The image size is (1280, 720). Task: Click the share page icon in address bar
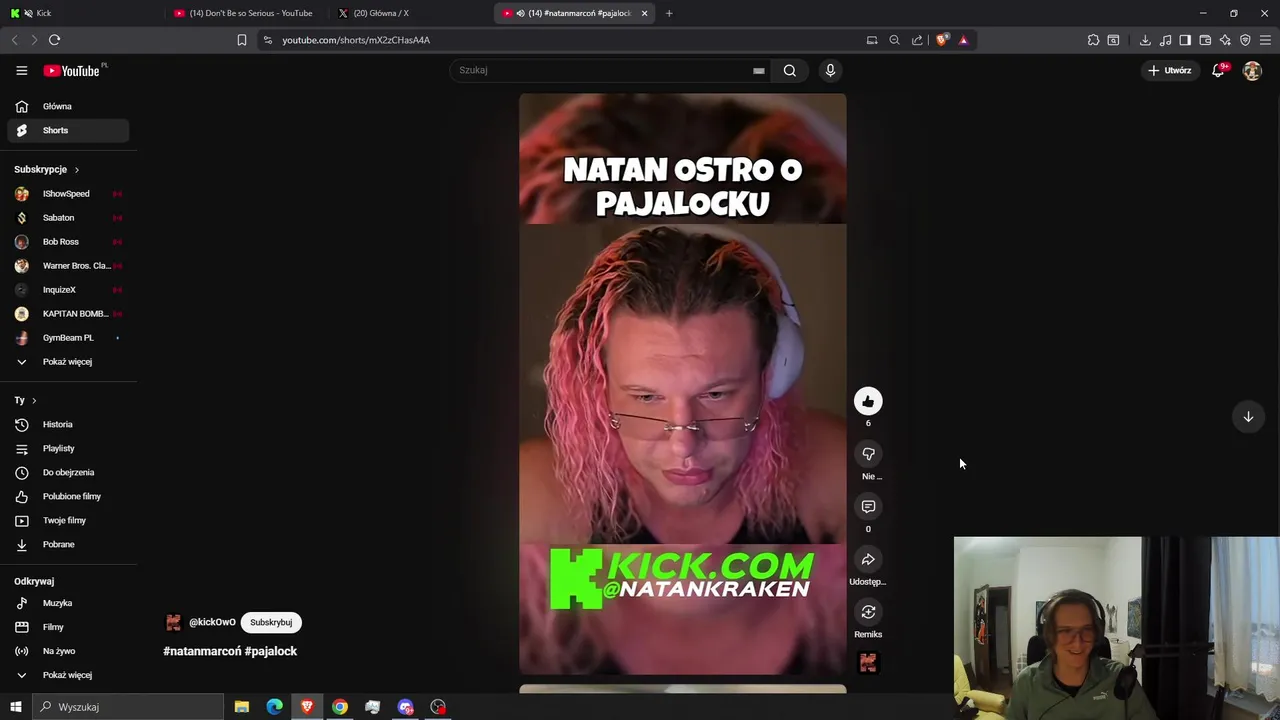tap(917, 40)
